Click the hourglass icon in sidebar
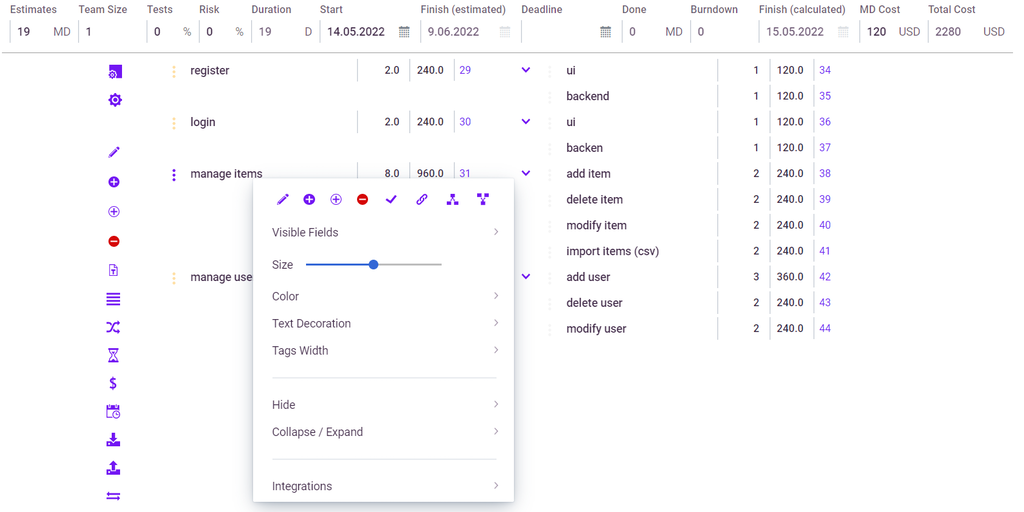Image resolution: width=1024 pixels, height=512 pixels. click(114, 355)
